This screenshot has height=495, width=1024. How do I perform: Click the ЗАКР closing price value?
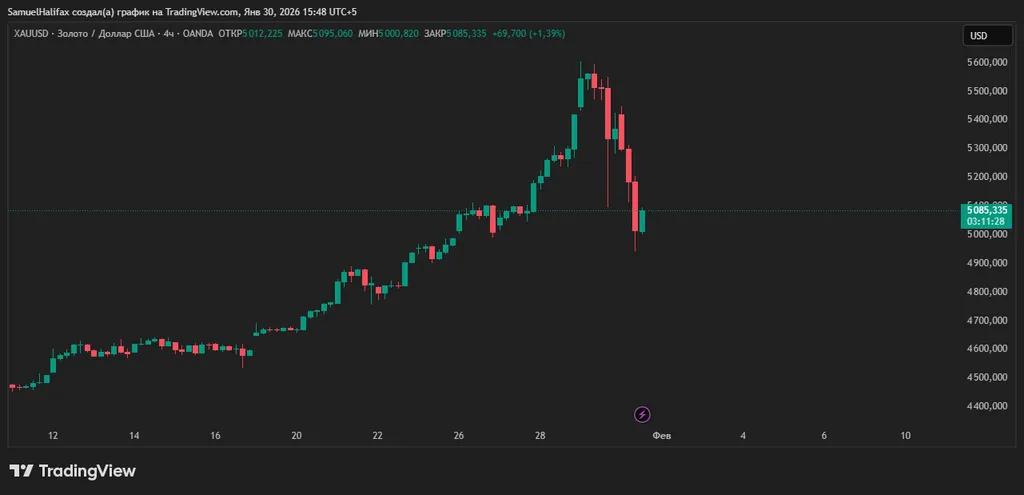click(x=463, y=33)
